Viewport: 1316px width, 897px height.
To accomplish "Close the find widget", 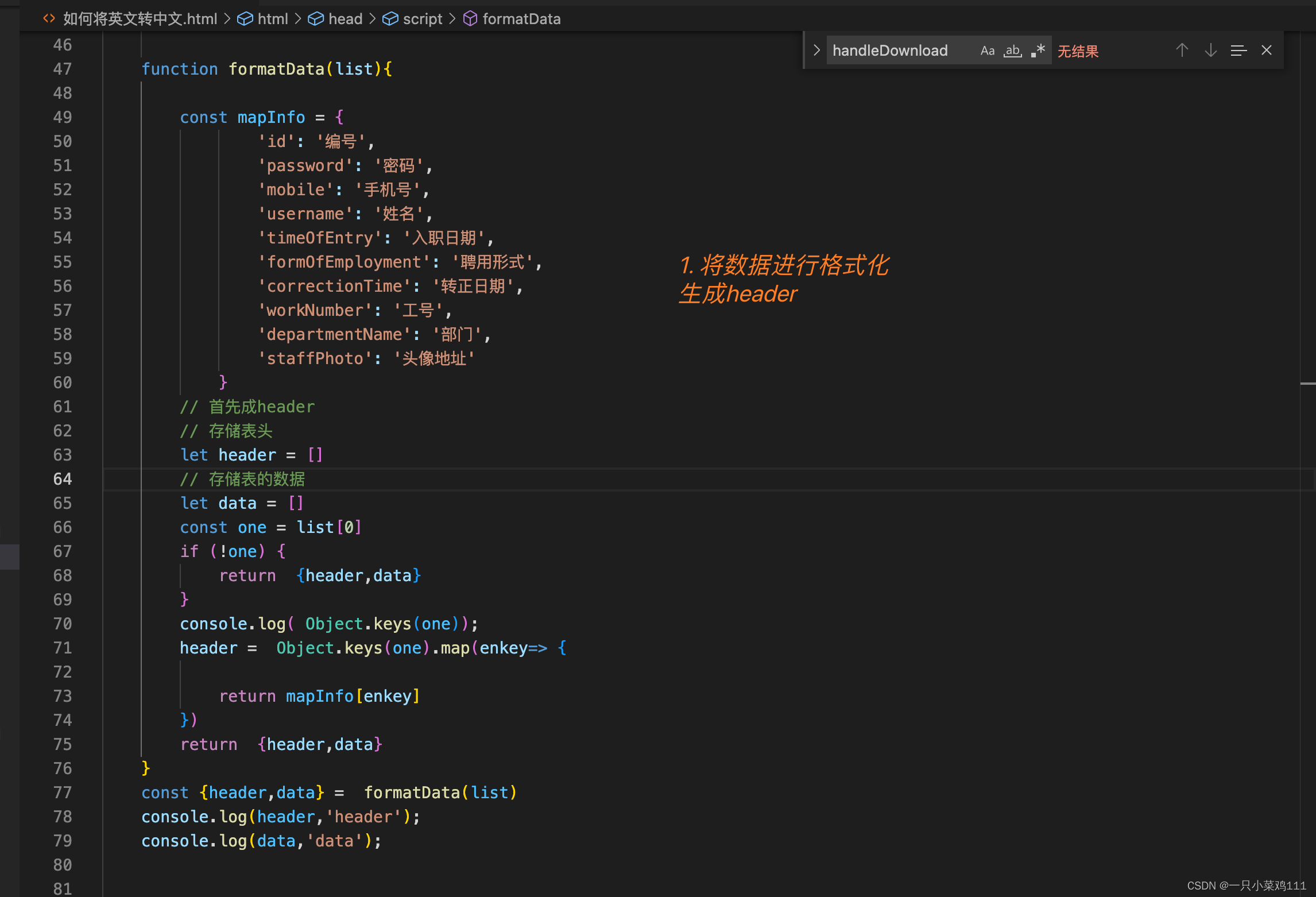I will (1267, 51).
